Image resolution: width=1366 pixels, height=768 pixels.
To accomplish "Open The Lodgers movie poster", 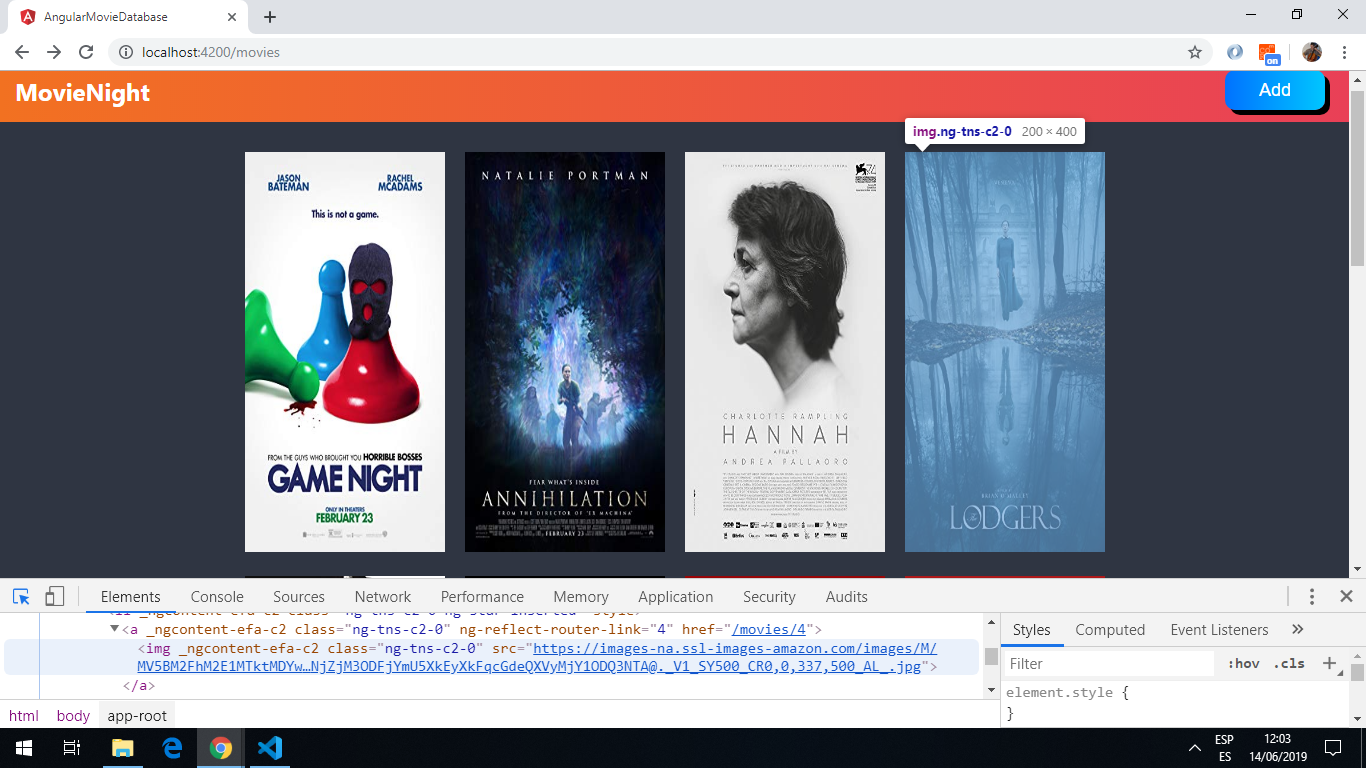I will [x=1005, y=352].
